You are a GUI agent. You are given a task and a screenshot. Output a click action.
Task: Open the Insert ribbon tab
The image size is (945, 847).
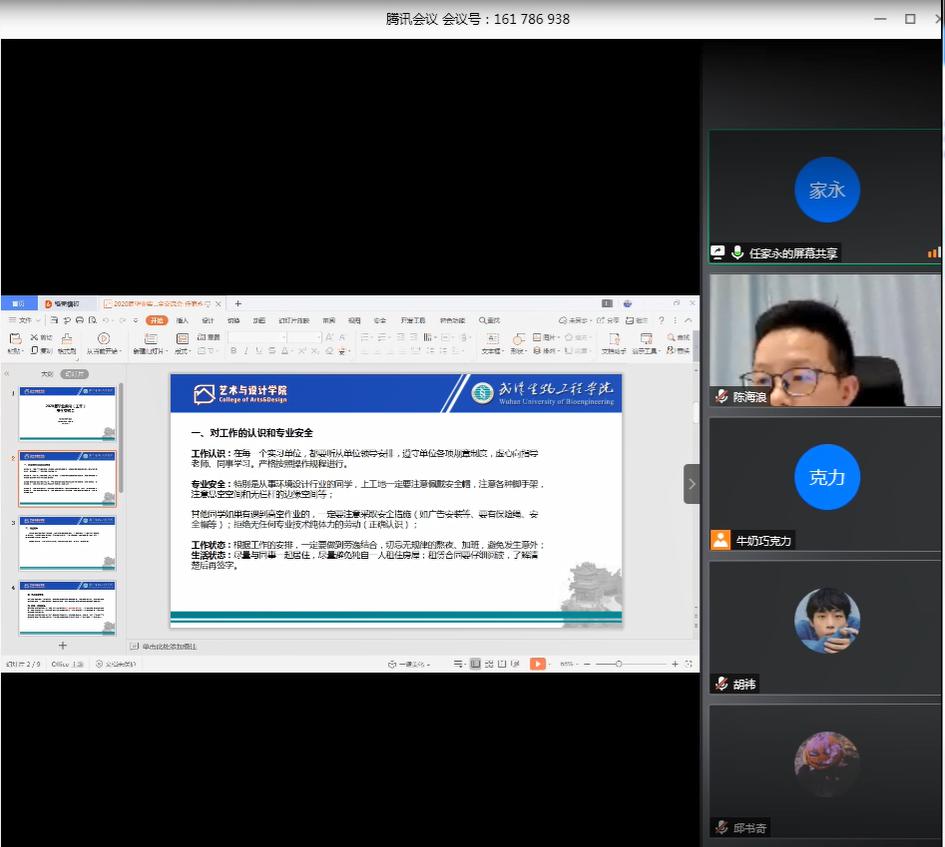click(x=182, y=320)
